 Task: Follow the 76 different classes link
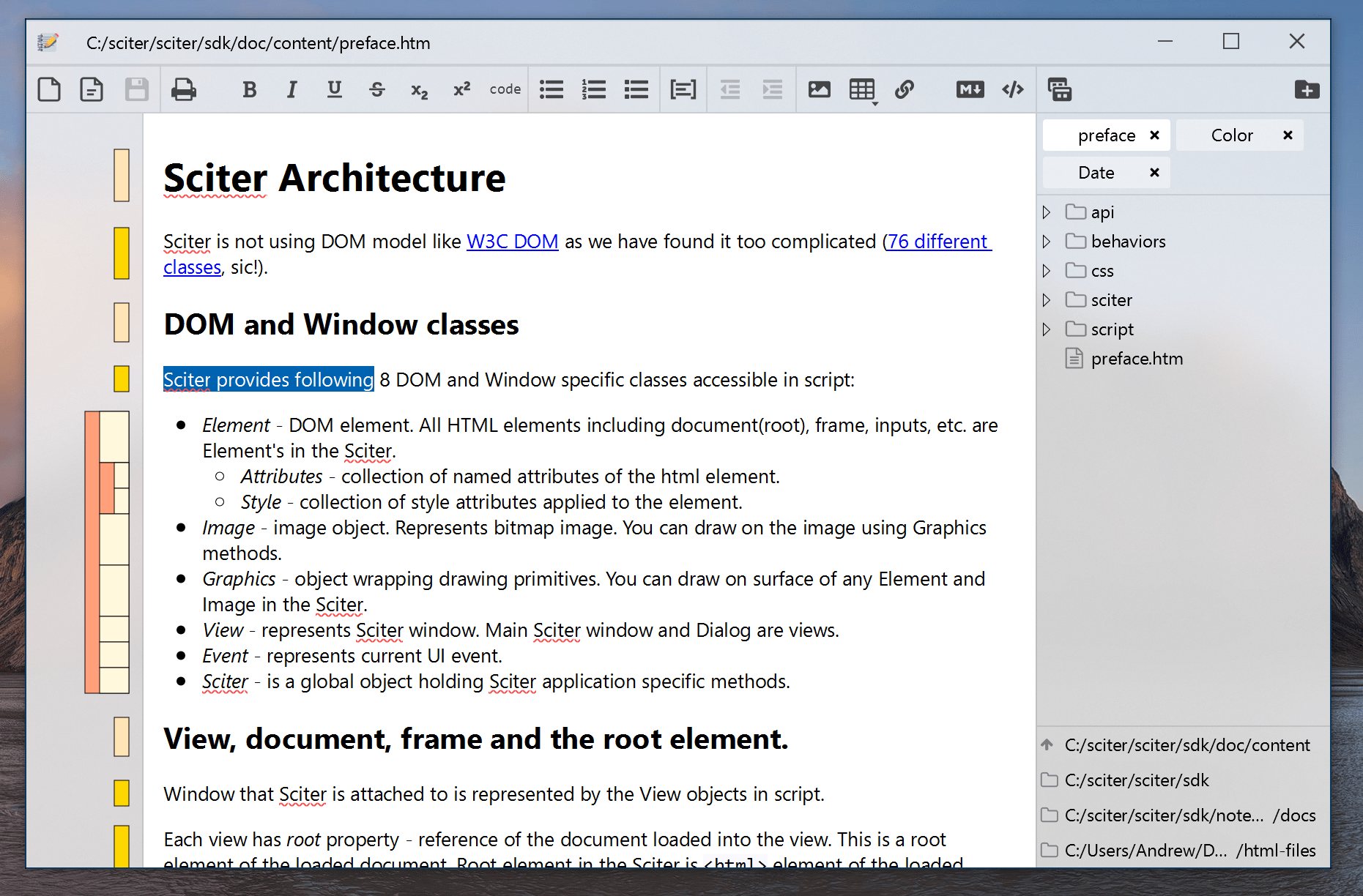pos(938,242)
